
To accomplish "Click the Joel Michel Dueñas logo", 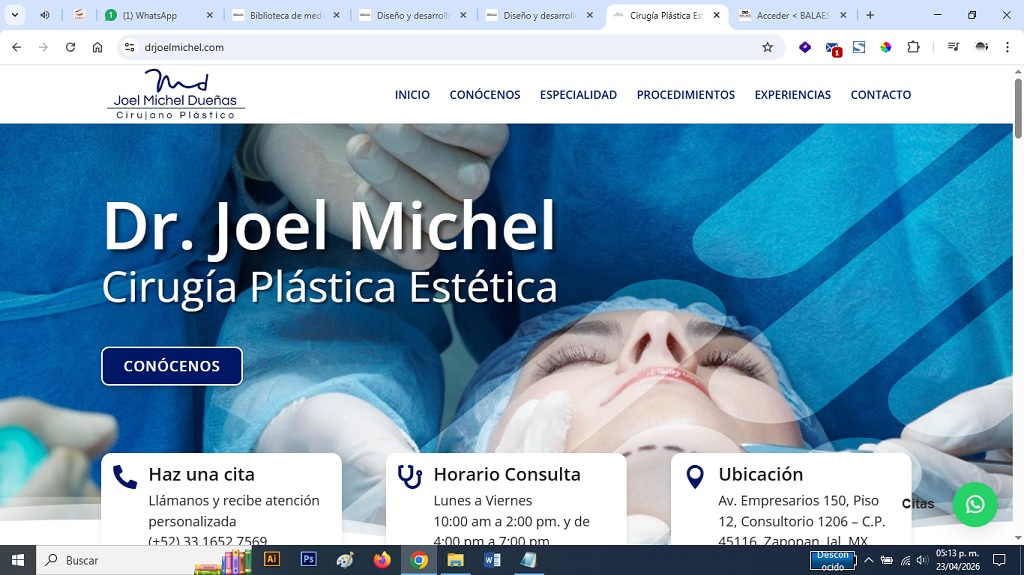I will click(176, 95).
